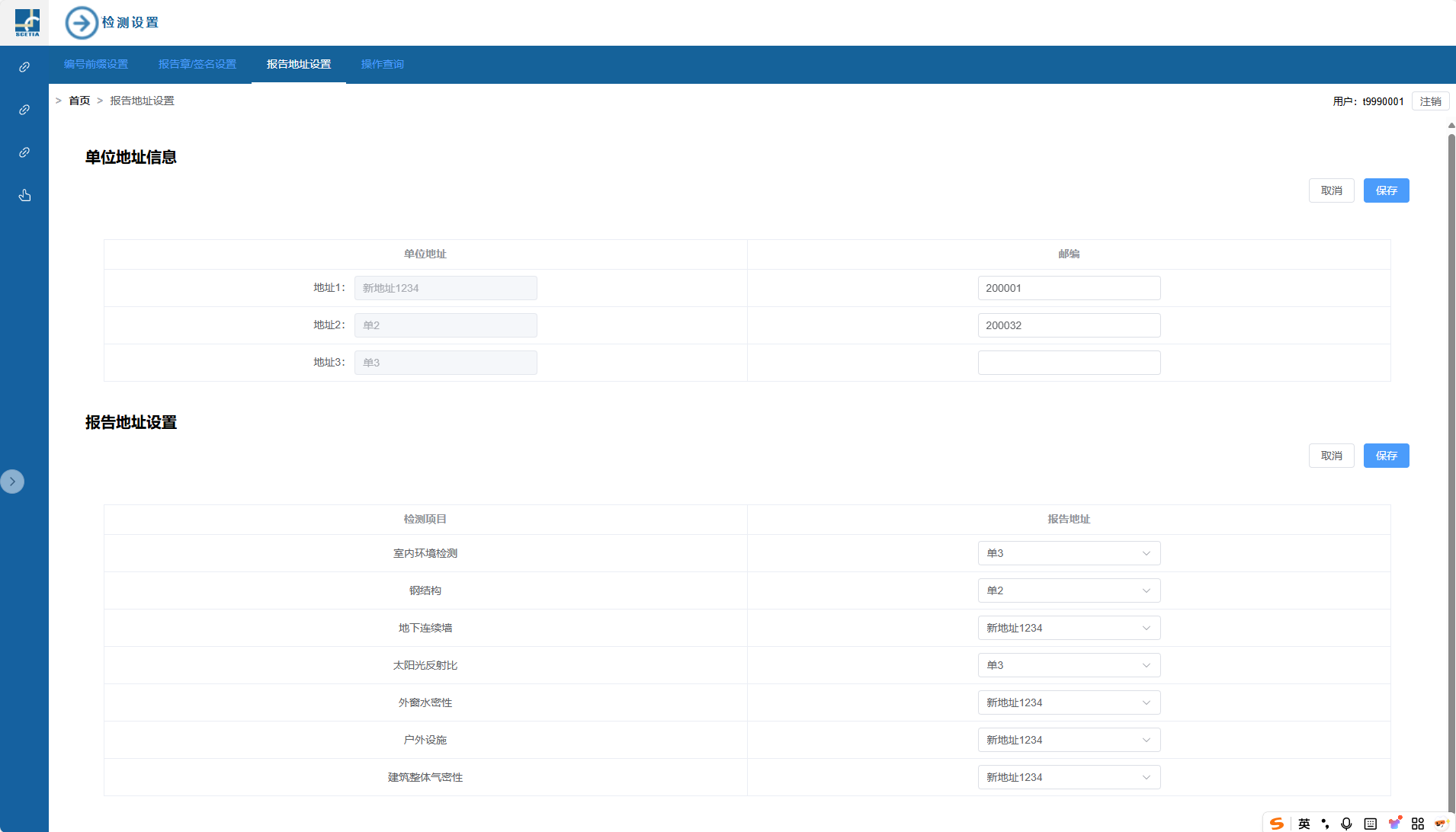Screen dimensions: 1456x832
Task: Expand the sidebar with the round chevron button
Action: point(12,482)
